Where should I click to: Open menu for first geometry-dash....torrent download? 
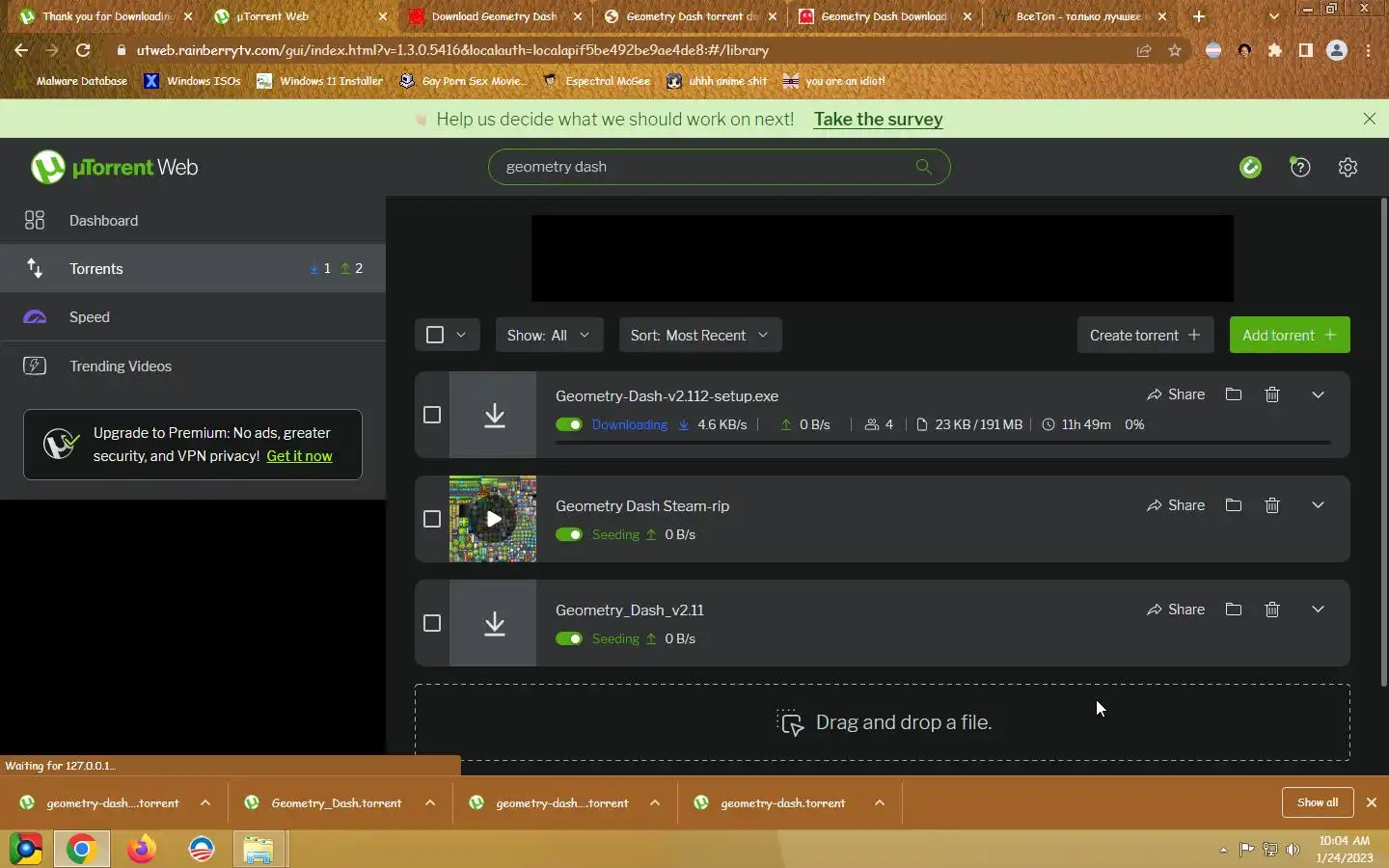pos(205,802)
